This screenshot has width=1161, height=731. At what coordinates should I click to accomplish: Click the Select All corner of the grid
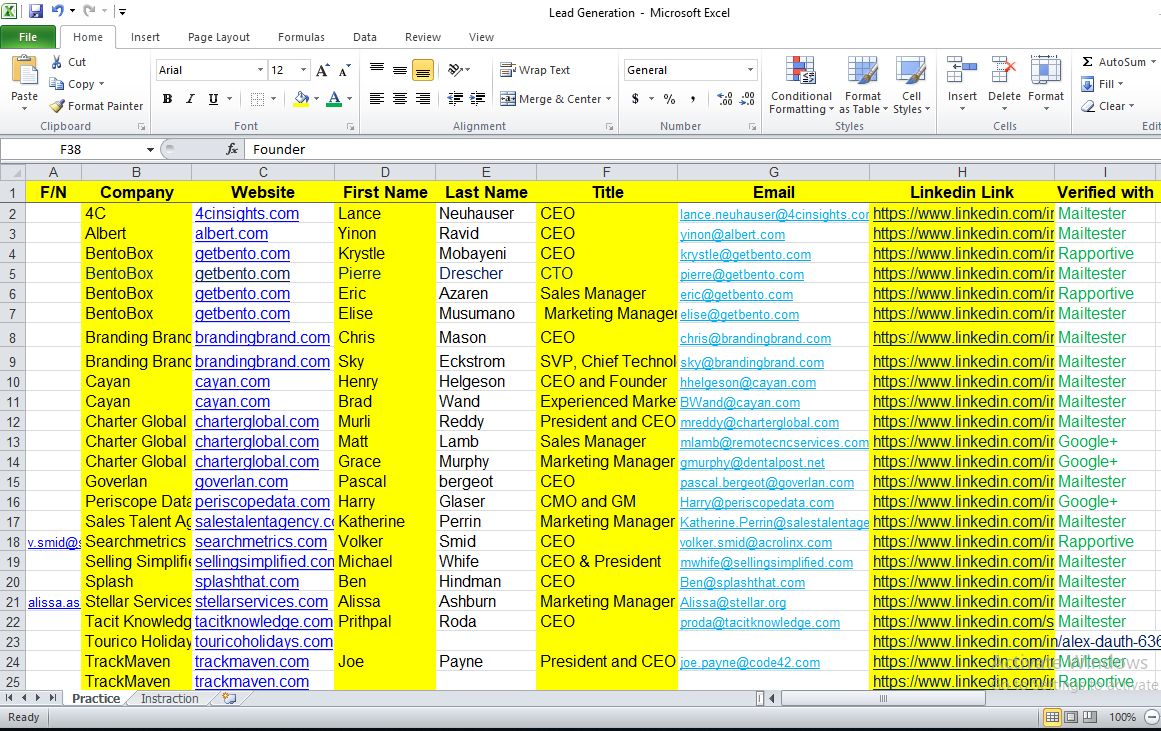click(13, 172)
